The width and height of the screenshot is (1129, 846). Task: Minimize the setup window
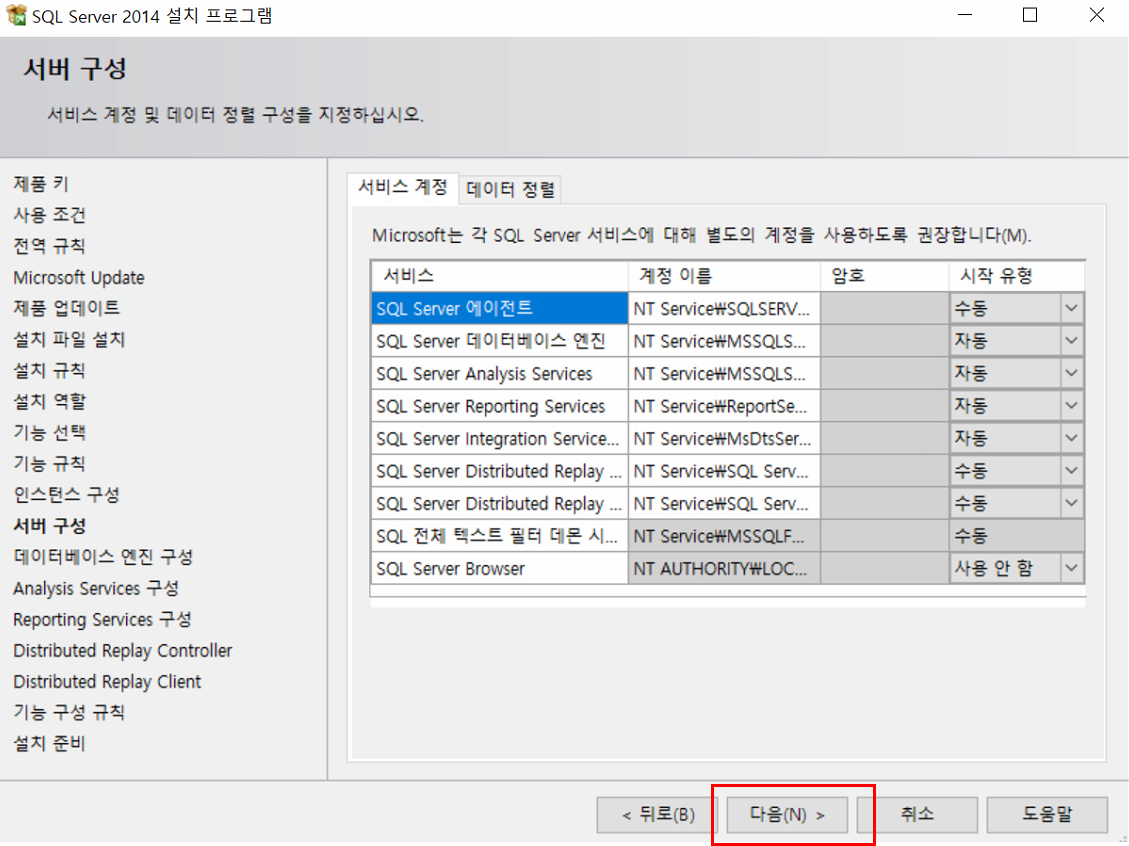tap(965, 15)
